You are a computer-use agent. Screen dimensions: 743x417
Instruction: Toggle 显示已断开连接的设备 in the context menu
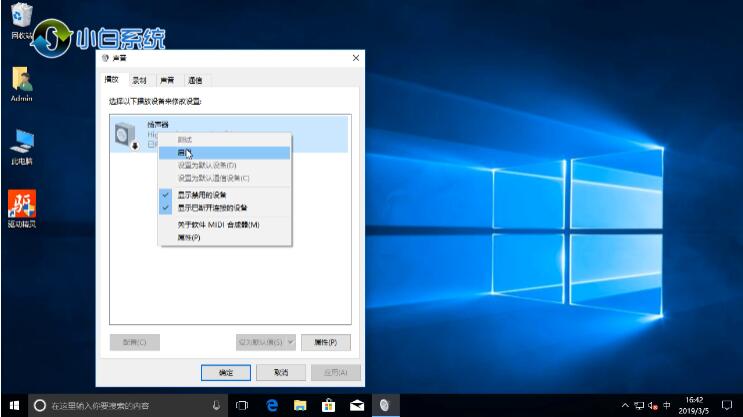coord(225,208)
